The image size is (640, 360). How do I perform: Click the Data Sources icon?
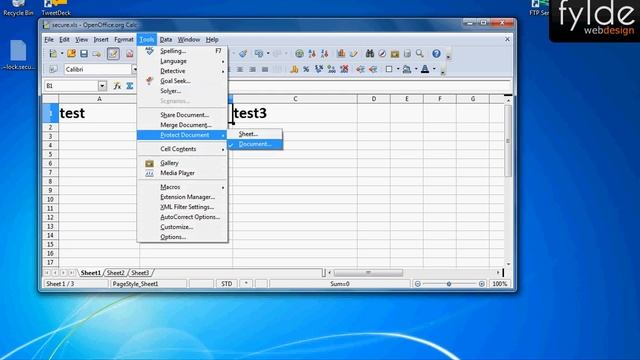[407, 53]
